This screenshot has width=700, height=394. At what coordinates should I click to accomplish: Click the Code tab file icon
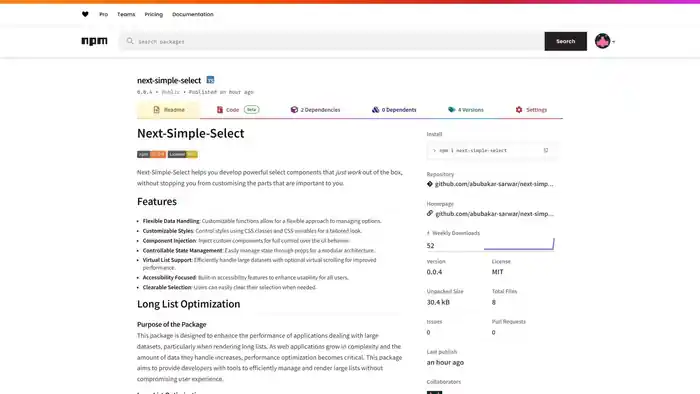pos(220,110)
